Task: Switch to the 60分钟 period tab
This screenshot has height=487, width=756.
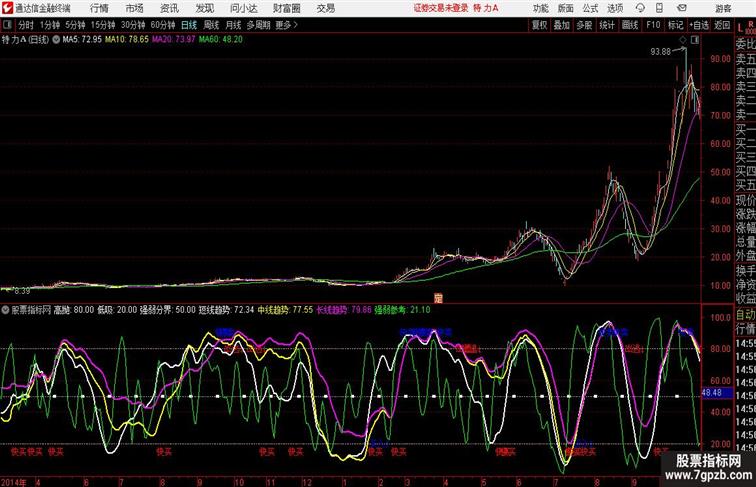Action: click(x=163, y=25)
